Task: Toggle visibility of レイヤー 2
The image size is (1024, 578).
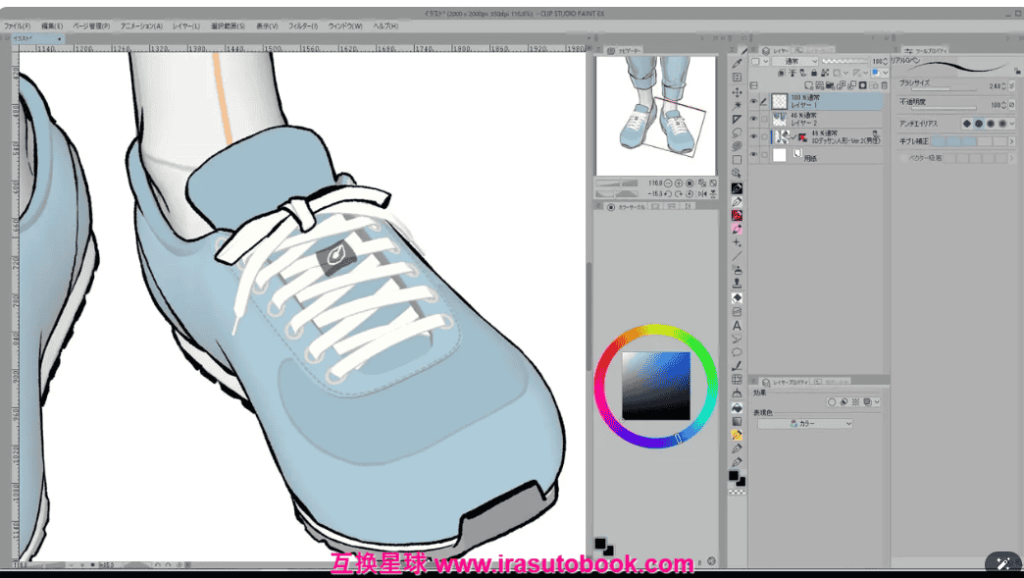Action: pyautogui.click(x=754, y=119)
